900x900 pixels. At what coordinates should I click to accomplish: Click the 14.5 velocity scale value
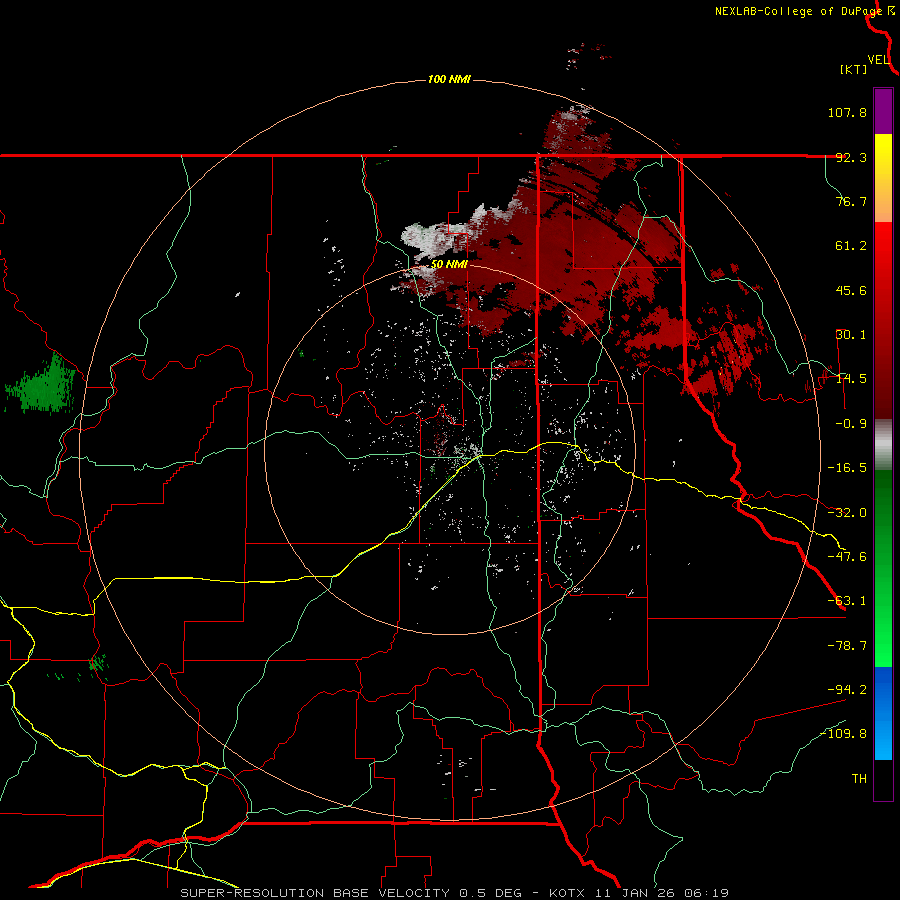[851, 379]
